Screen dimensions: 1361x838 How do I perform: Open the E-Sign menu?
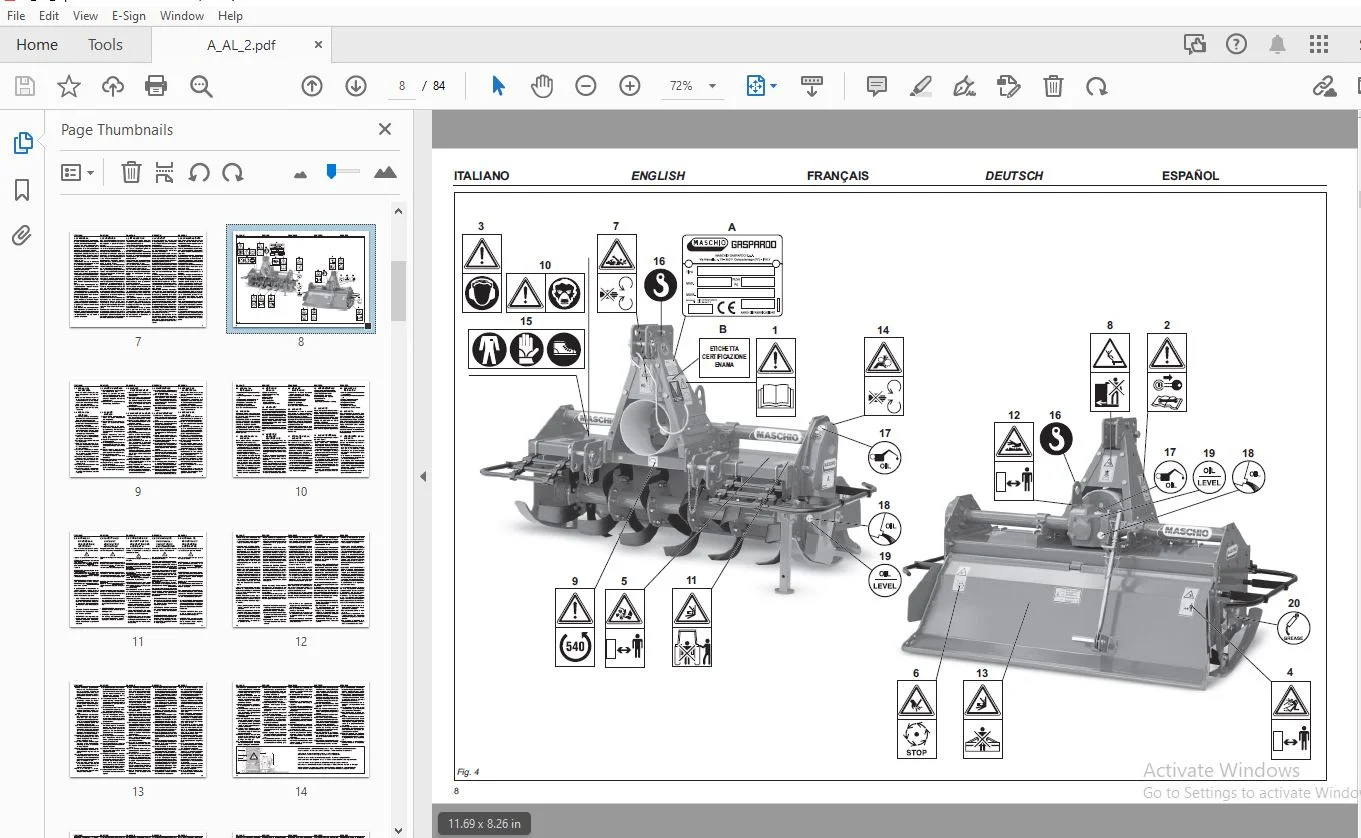(129, 15)
